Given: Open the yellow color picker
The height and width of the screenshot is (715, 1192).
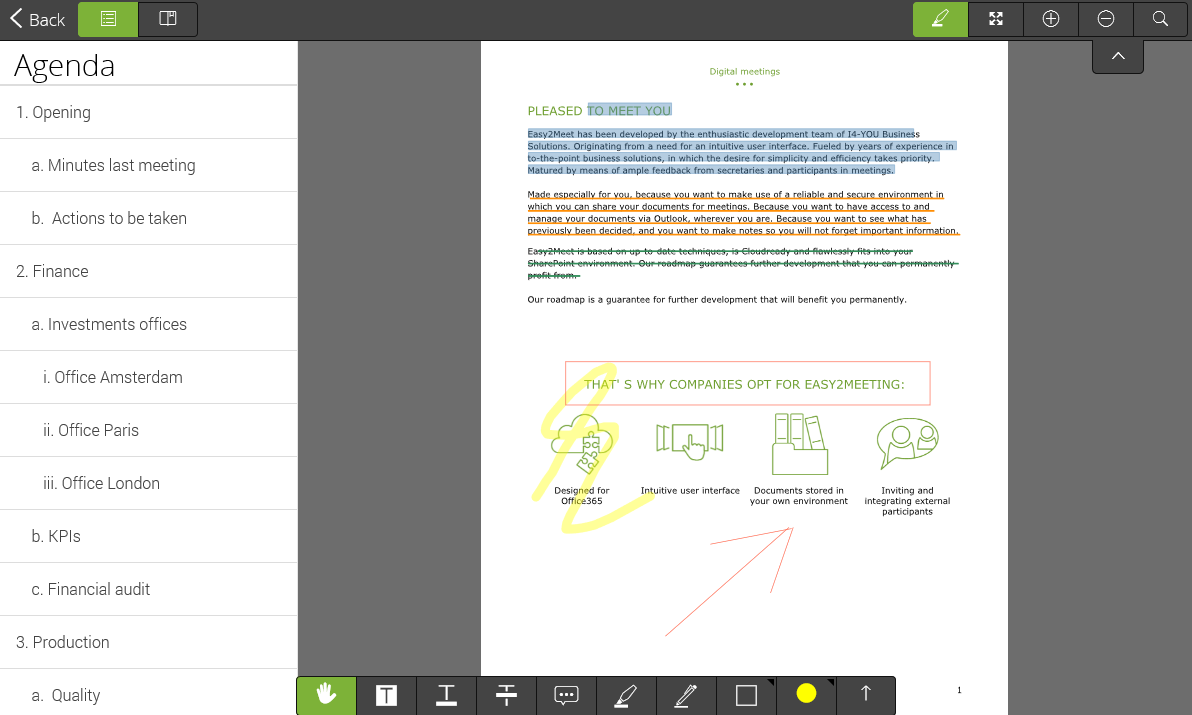Looking at the screenshot, I should click(807, 693).
